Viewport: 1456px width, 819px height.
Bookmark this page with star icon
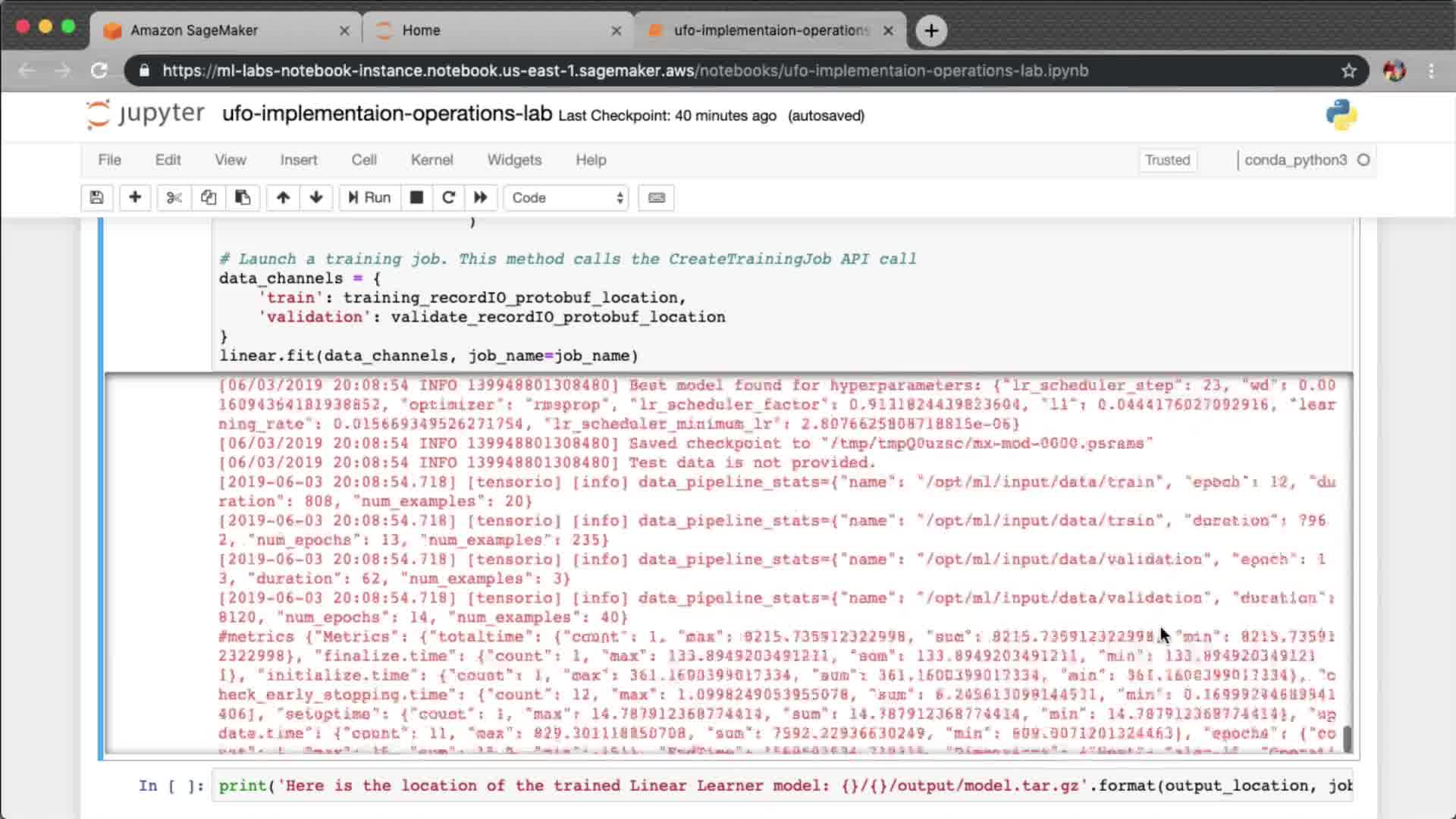[x=1348, y=71]
